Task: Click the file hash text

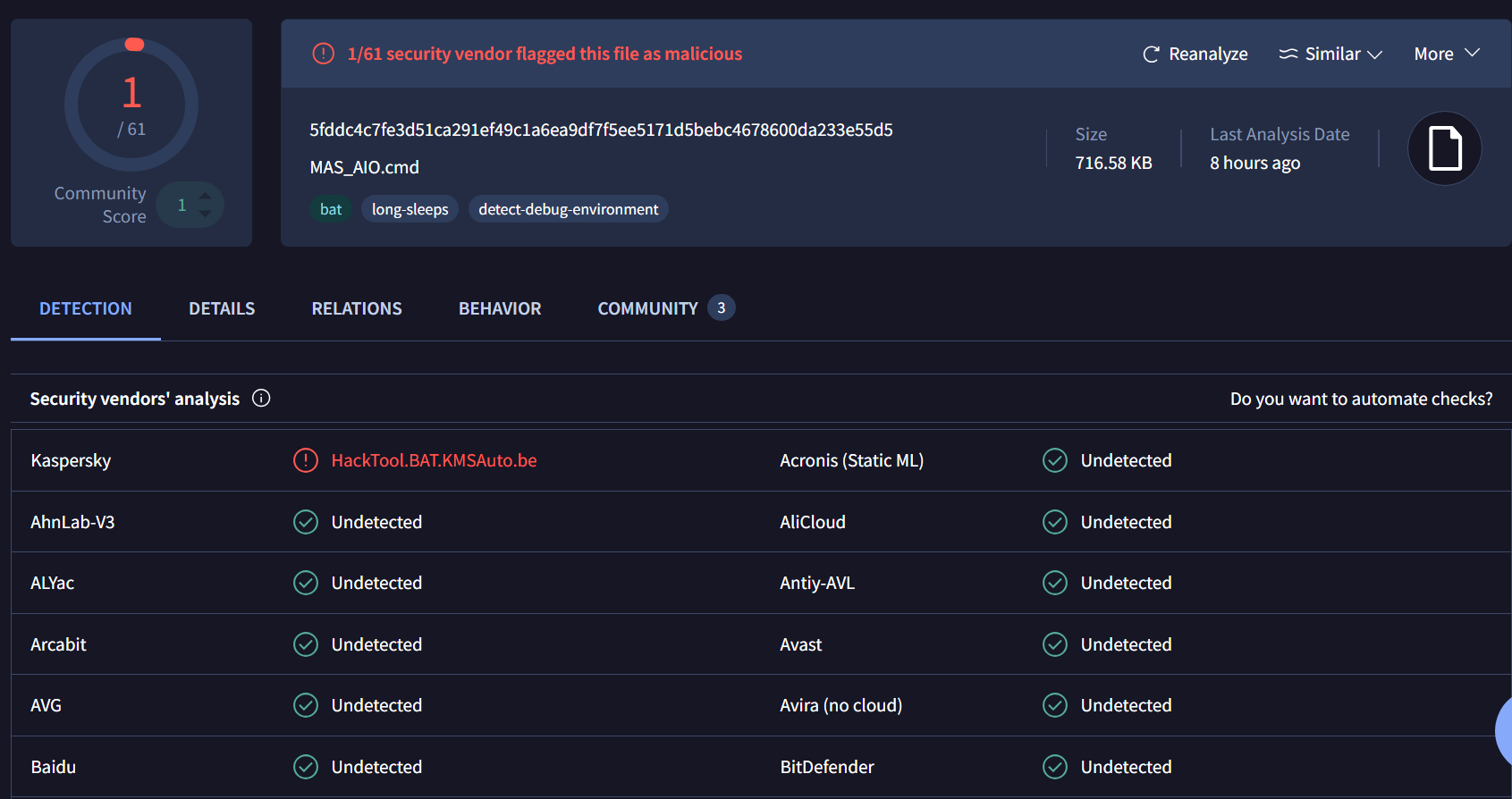Action: [x=601, y=130]
